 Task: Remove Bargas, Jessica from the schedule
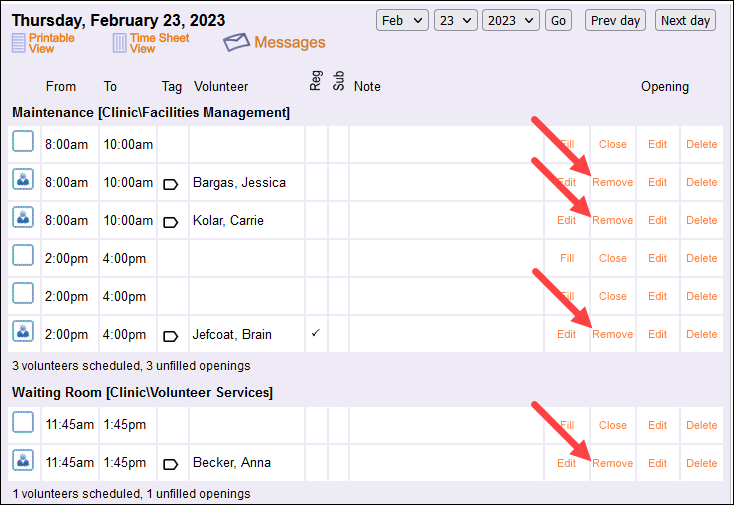612,182
